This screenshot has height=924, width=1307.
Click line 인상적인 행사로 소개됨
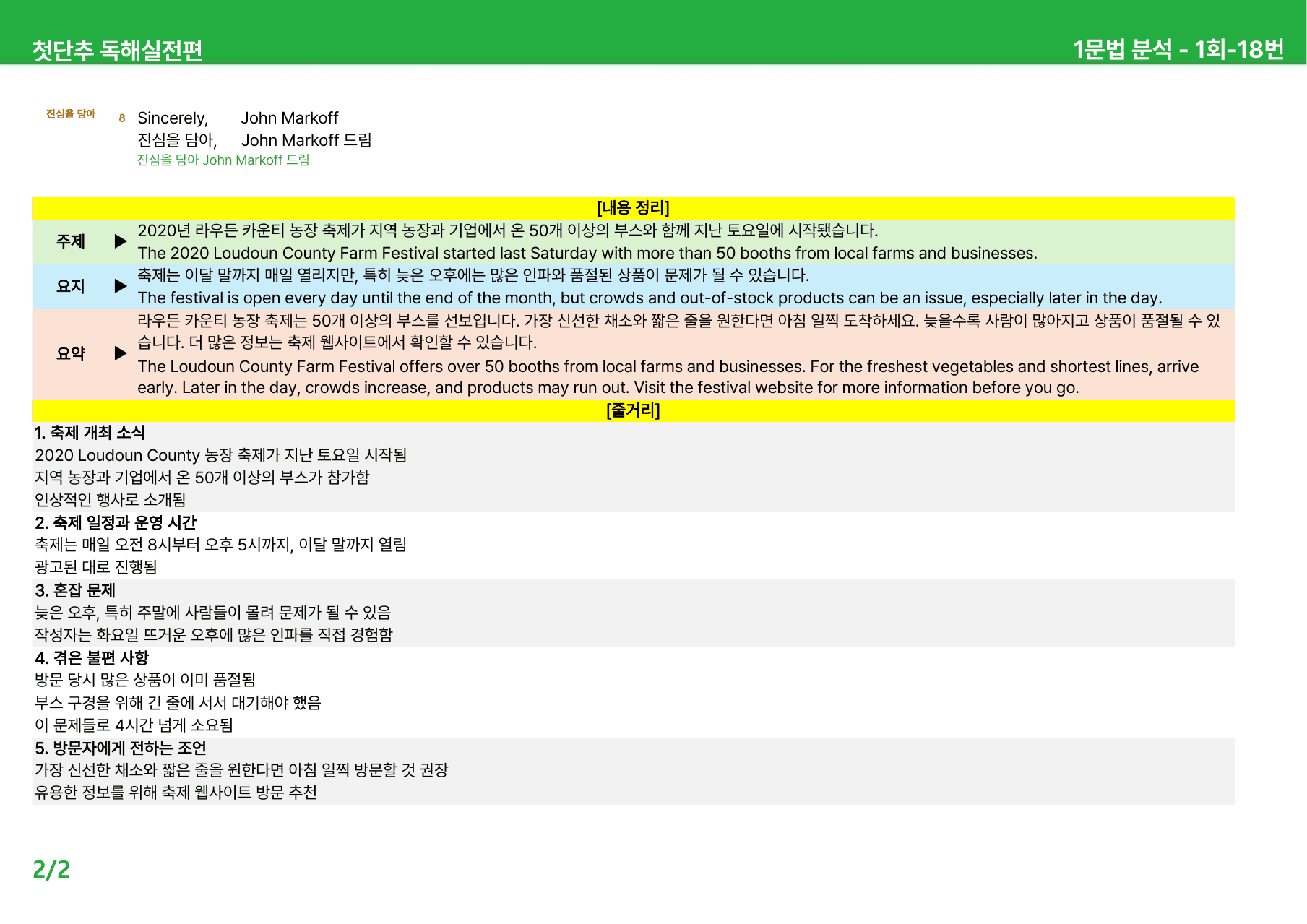[x=111, y=500]
